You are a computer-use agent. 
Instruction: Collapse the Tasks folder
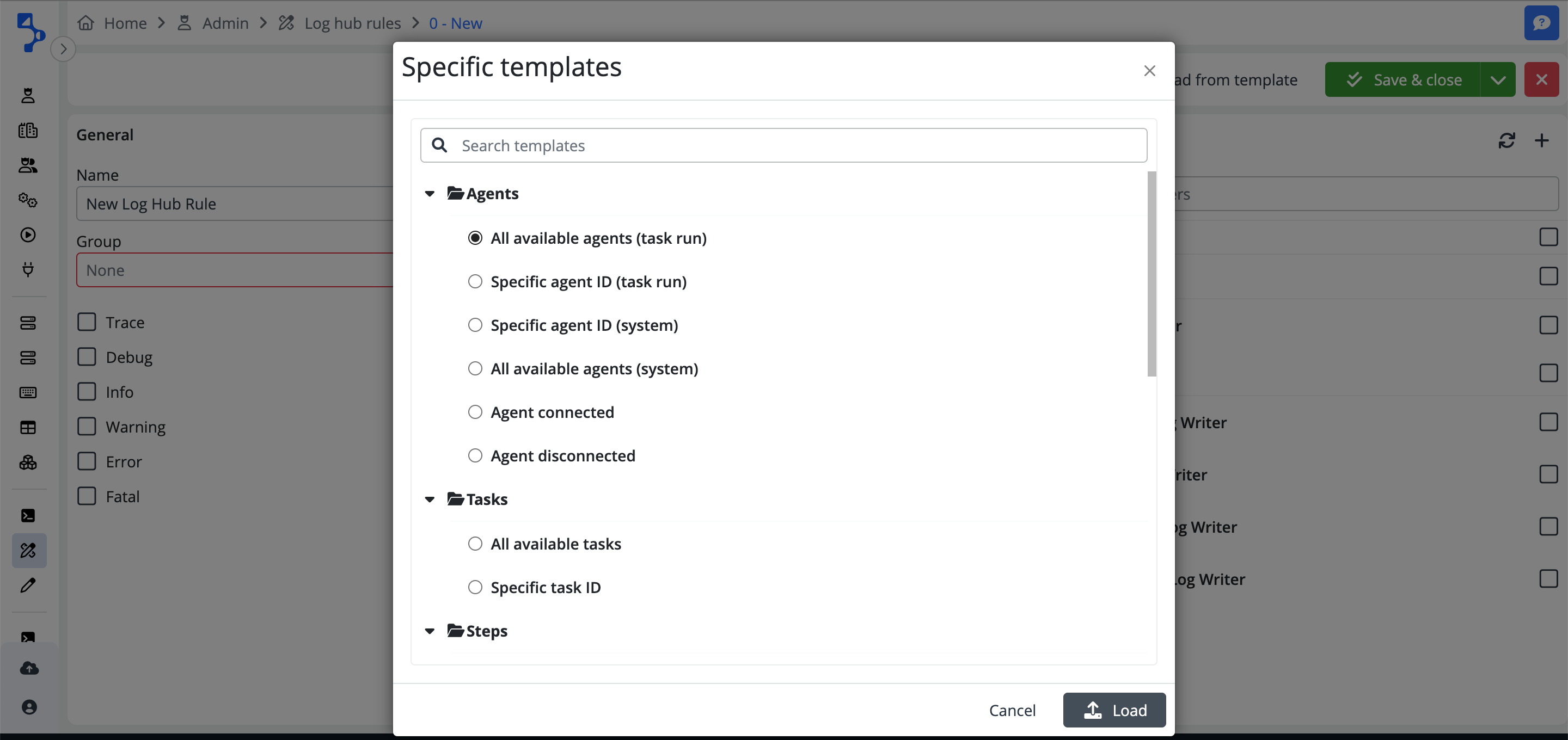click(430, 499)
